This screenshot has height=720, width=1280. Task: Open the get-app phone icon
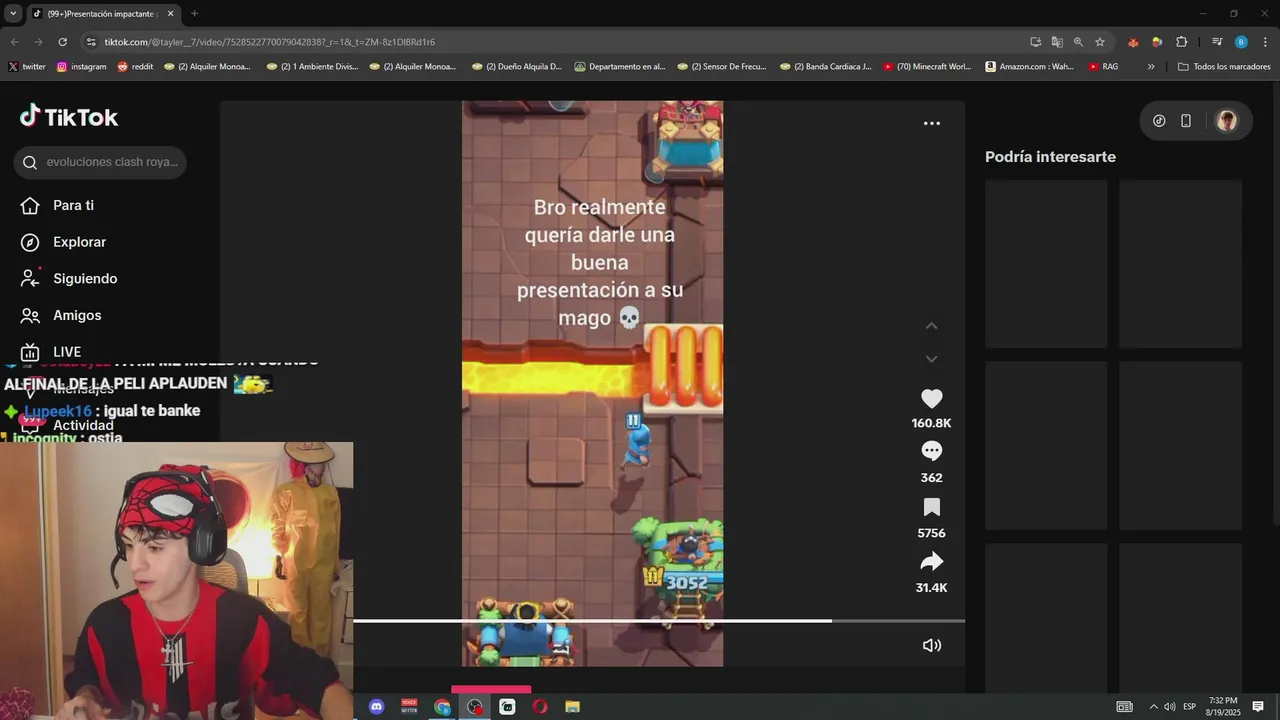1186,121
